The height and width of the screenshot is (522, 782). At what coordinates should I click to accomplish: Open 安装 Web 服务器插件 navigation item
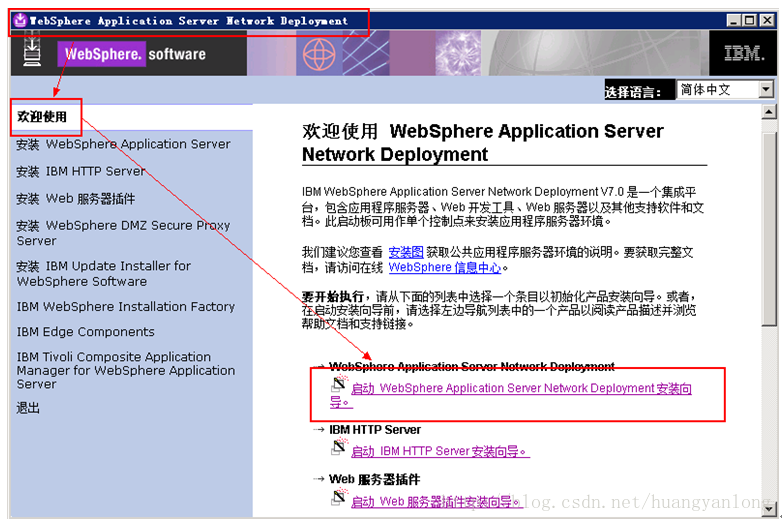click(75, 199)
